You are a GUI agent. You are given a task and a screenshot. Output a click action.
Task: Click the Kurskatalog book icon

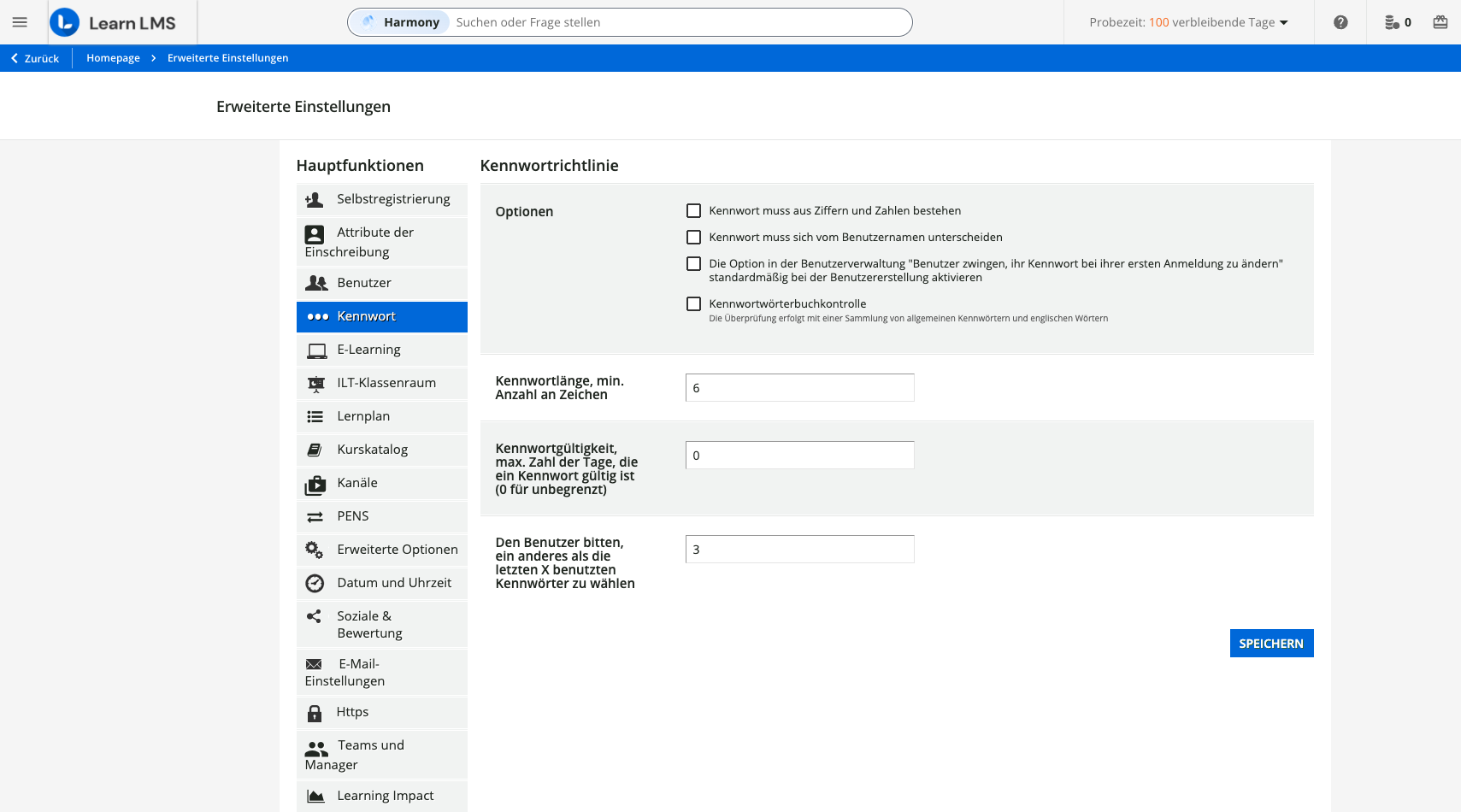(315, 449)
